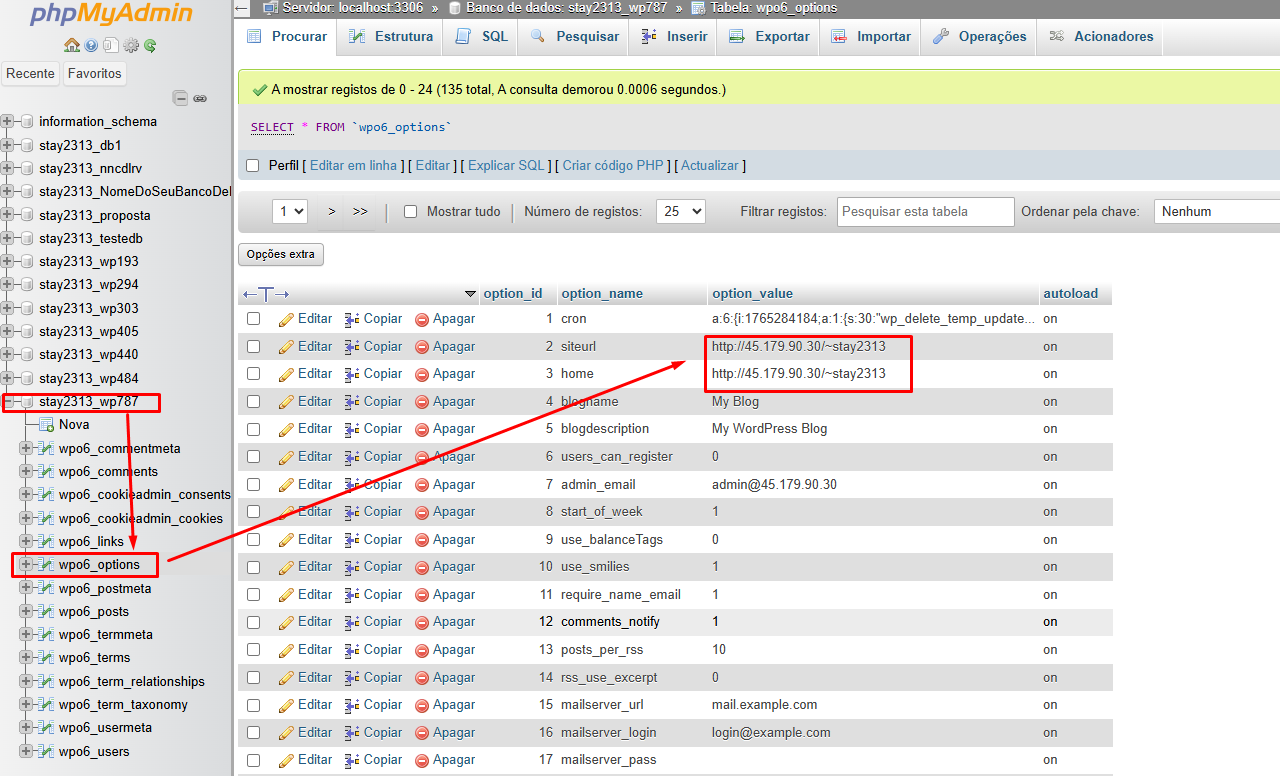
Task: Open the phpMyAdmin home page icon
Action: point(71,46)
